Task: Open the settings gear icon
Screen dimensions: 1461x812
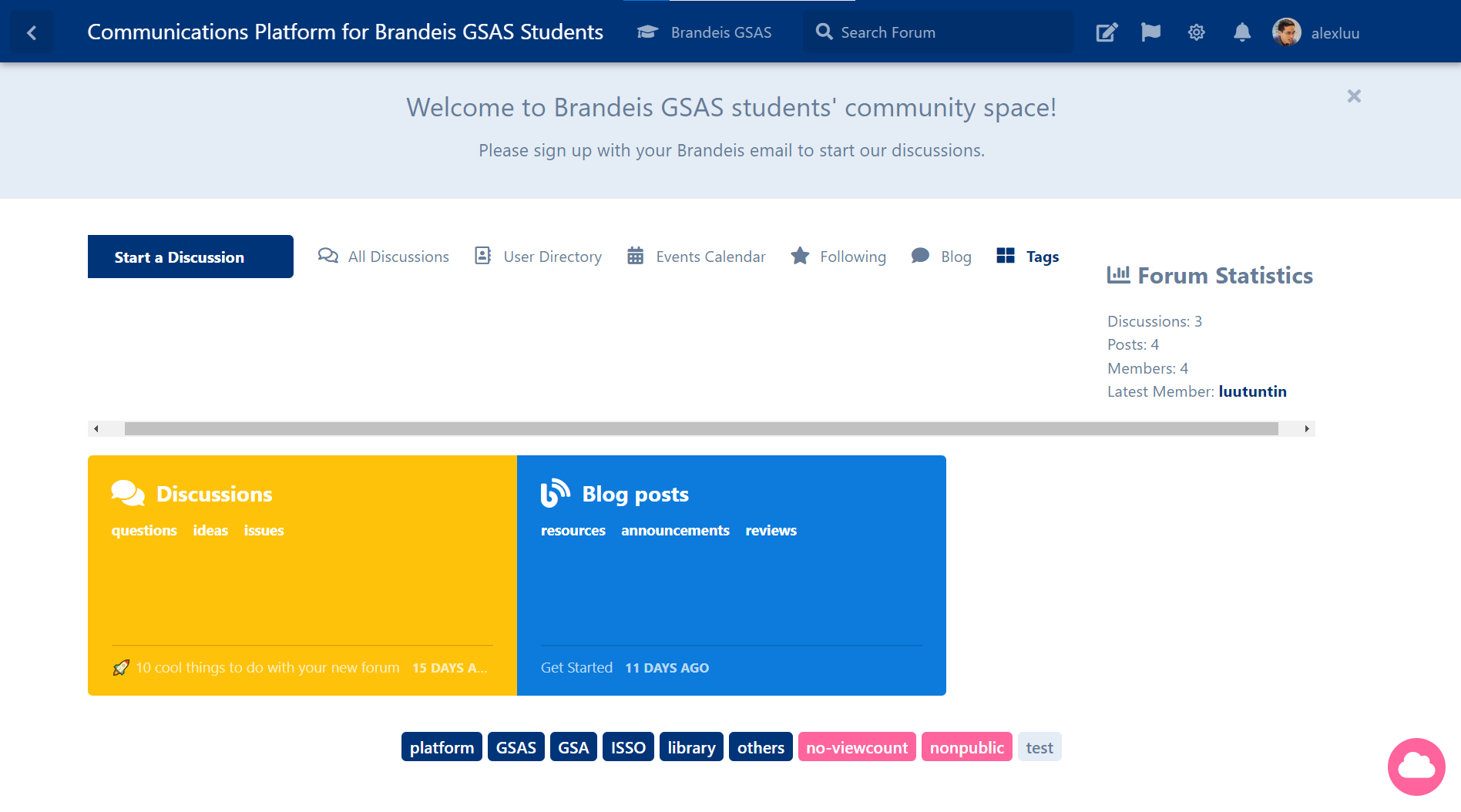Action: (1196, 32)
